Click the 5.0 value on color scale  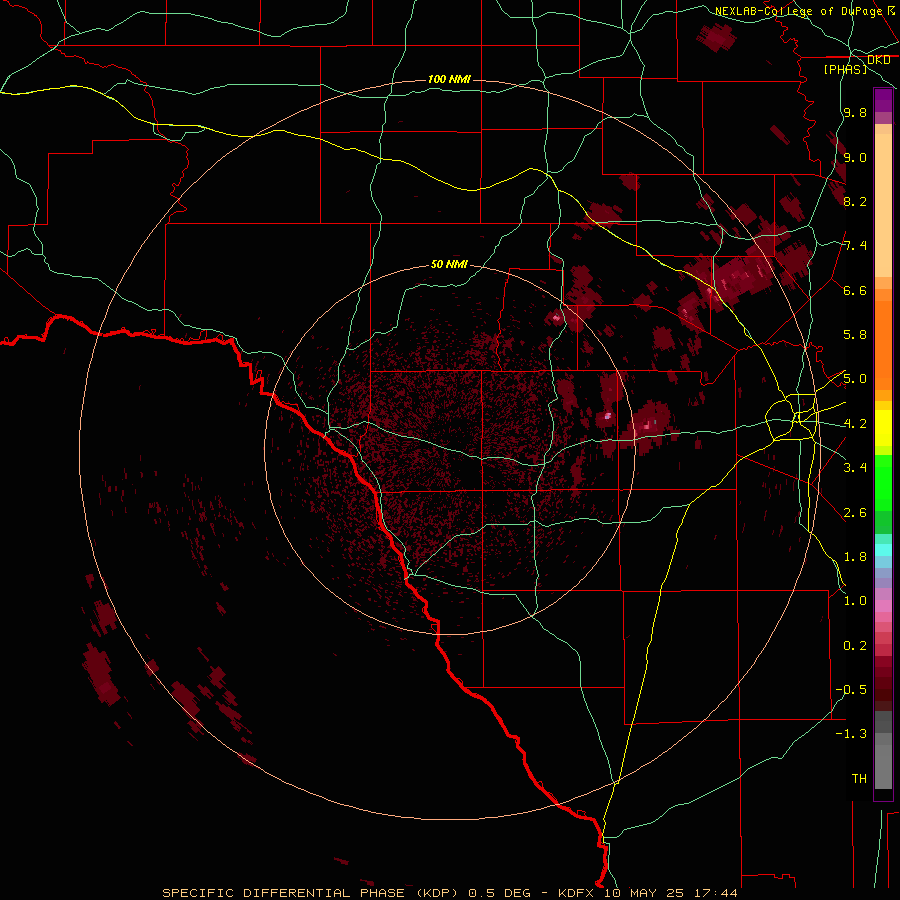click(x=855, y=379)
